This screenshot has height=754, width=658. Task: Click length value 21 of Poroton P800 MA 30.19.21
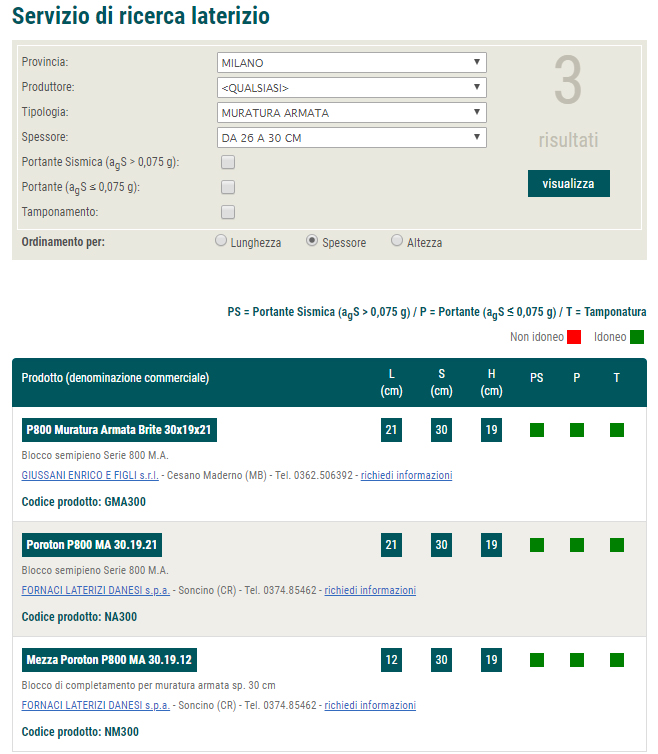click(x=392, y=545)
